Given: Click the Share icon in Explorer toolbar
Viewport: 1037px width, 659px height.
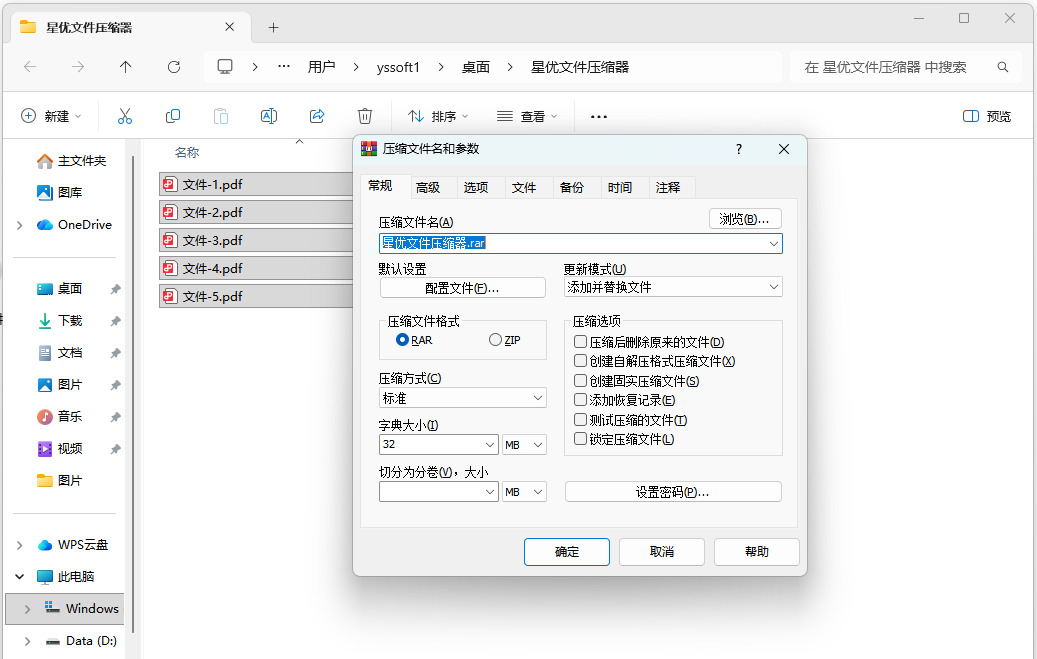Looking at the screenshot, I should 317,116.
